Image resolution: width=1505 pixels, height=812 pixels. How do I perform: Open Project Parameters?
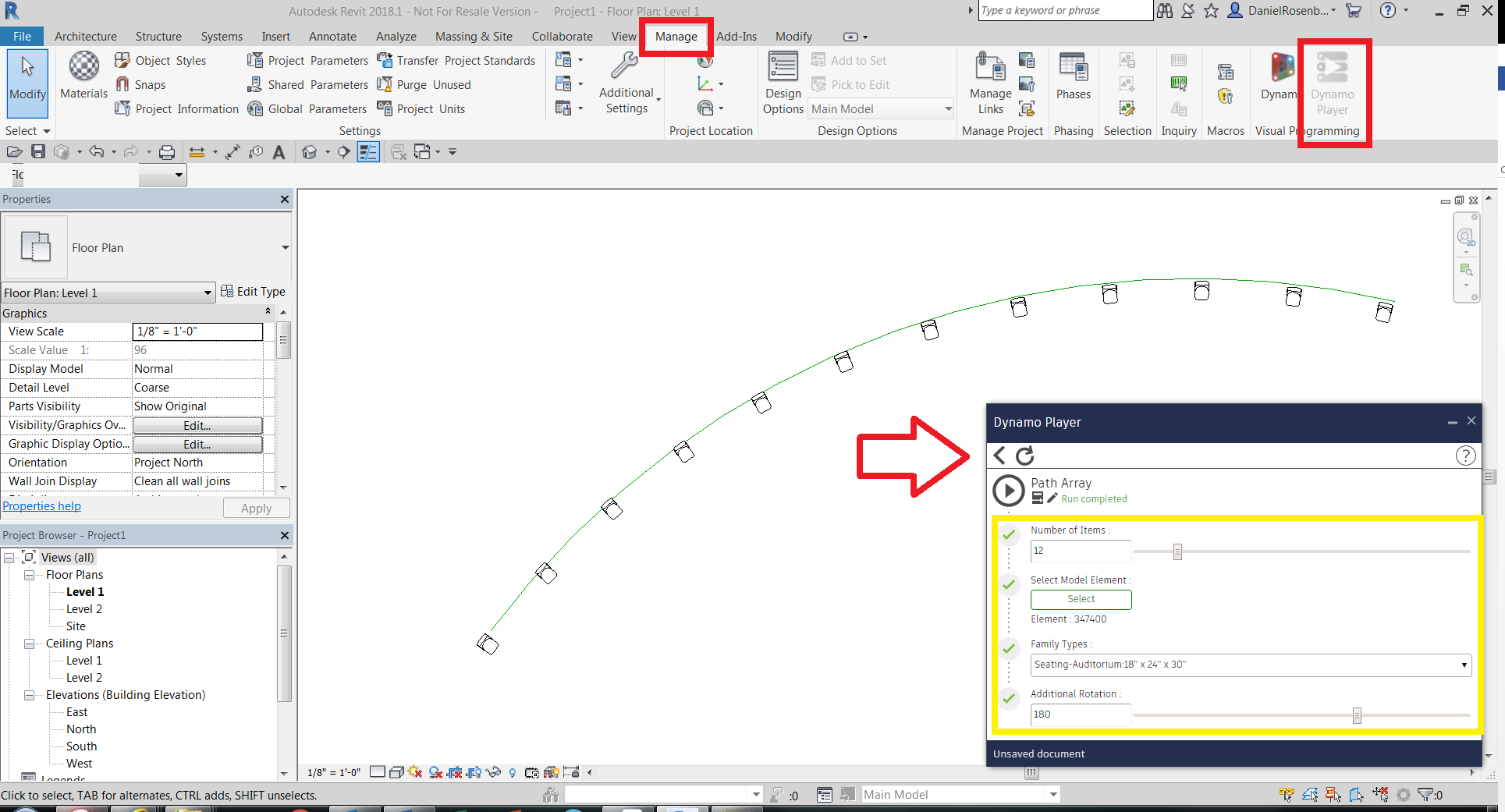[x=307, y=60]
